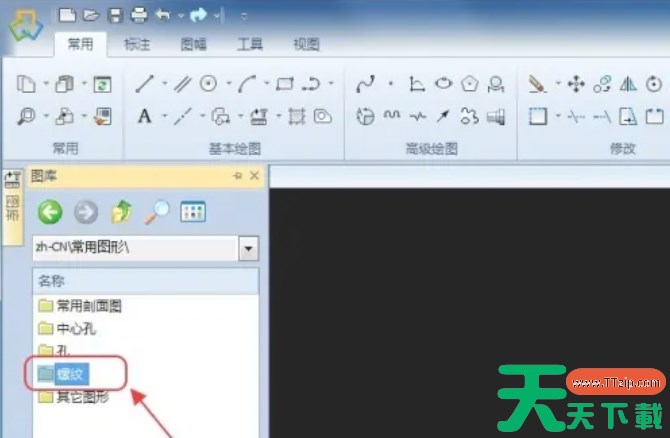Select the Centerline tool
Screen dimensions: 670x438
coord(182,116)
